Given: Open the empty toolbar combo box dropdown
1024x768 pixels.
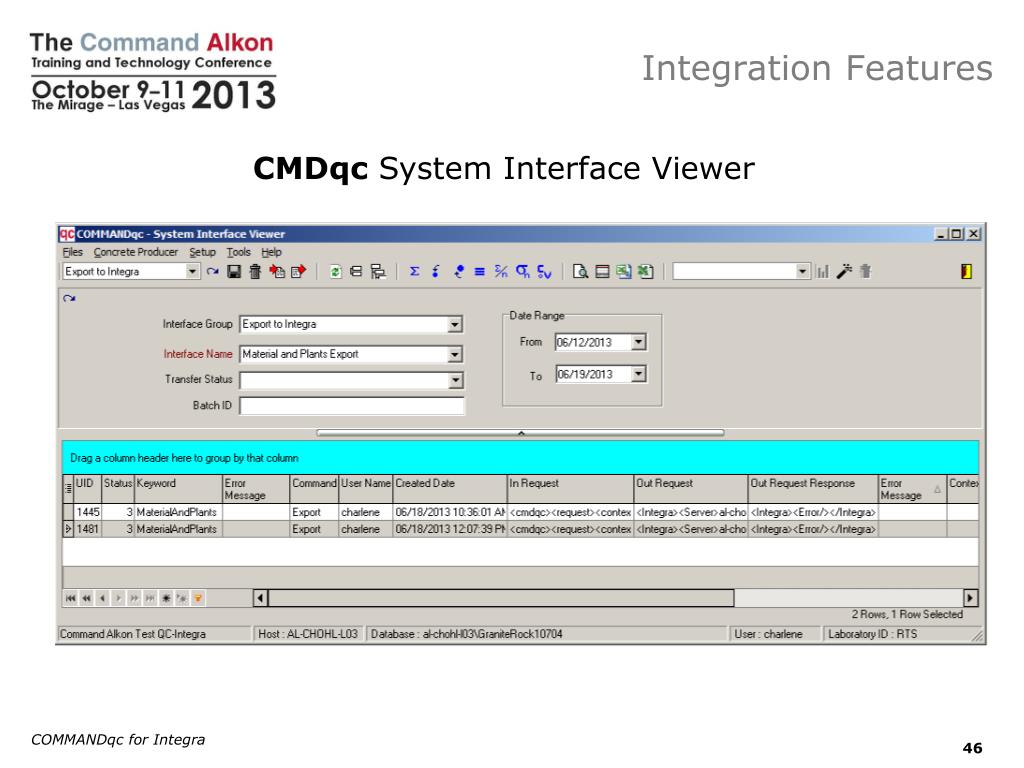Looking at the screenshot, I should coord(803,272).
